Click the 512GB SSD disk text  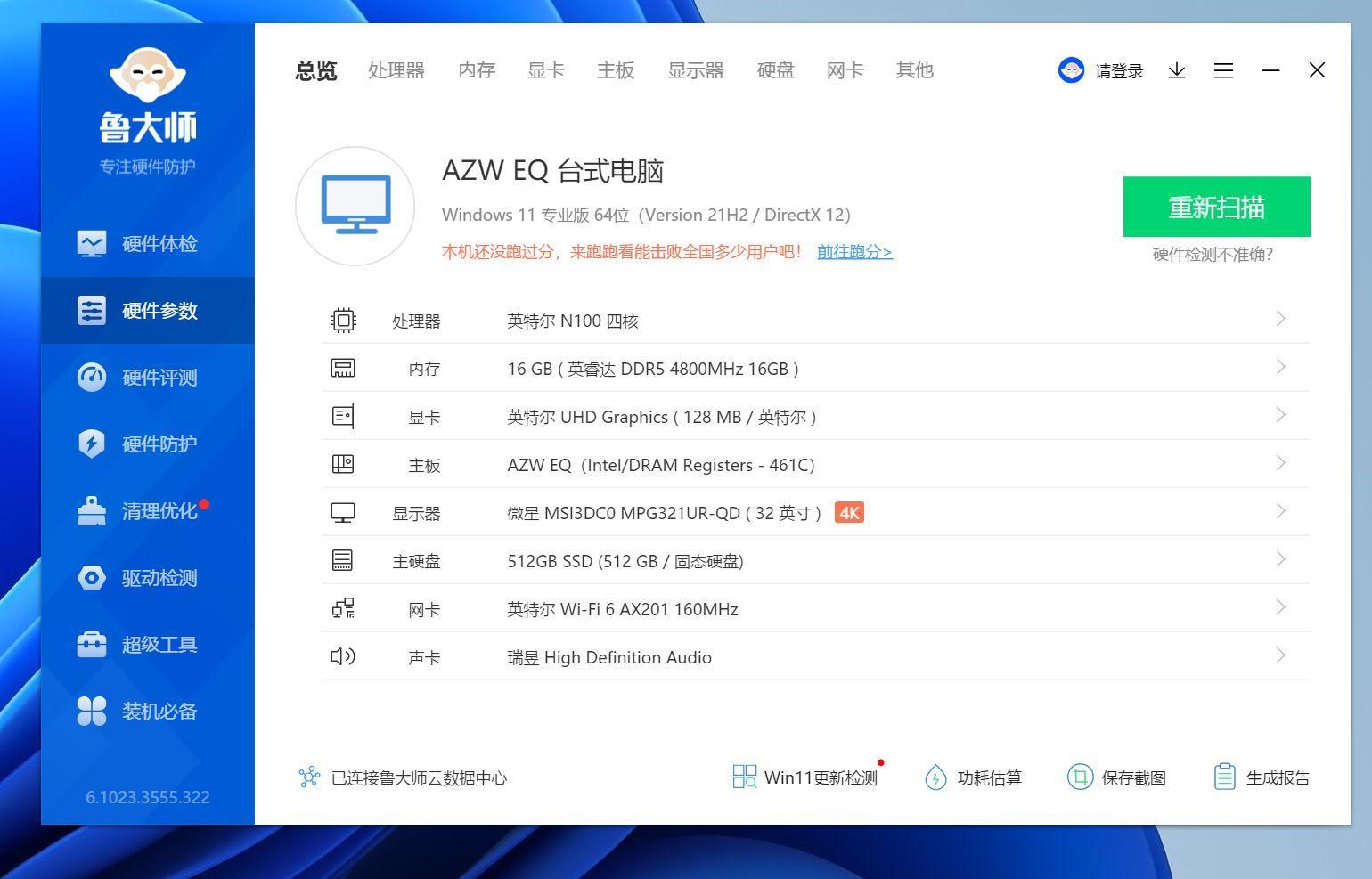[x=625, y=561]
